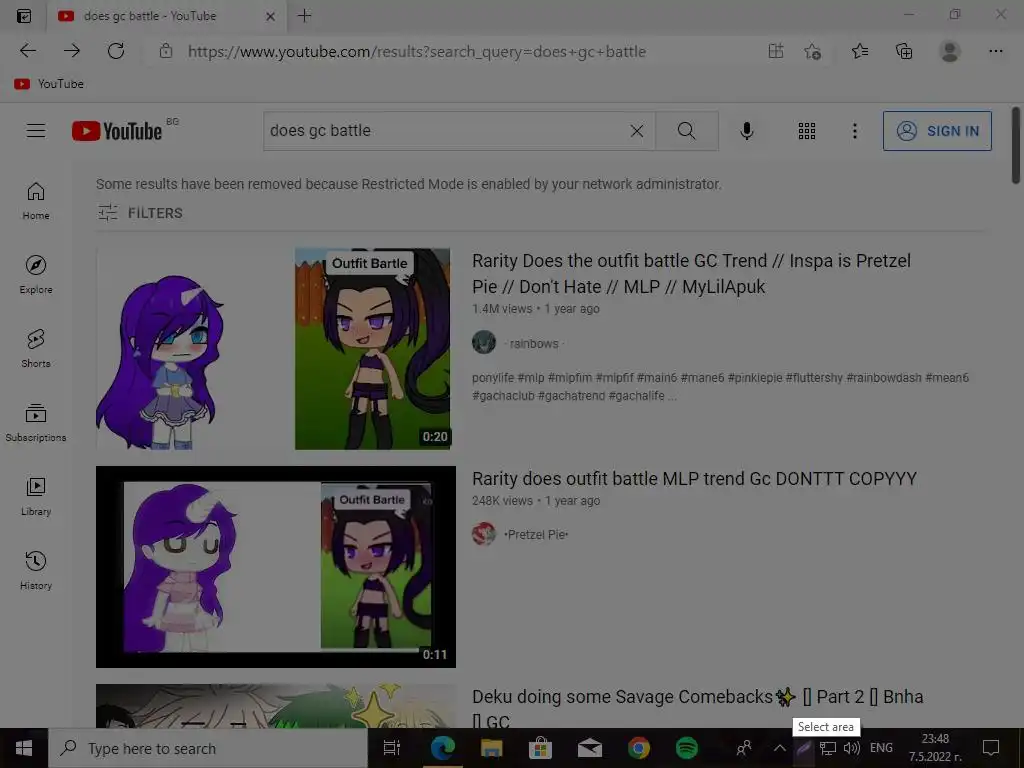
Task: Add this page to favorites
Action: (812, 51)
